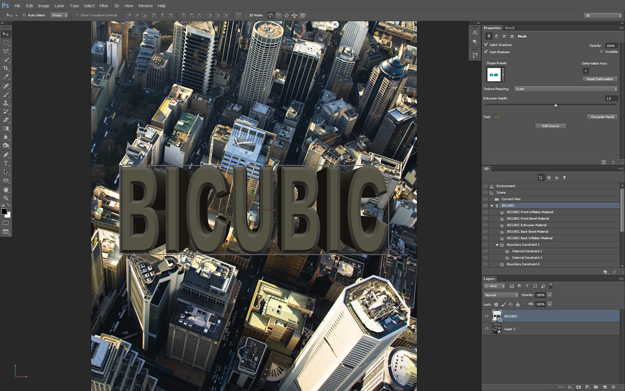Open the Filter menu
This screenshot has height=391, width=625.
(x=104, y=6)
